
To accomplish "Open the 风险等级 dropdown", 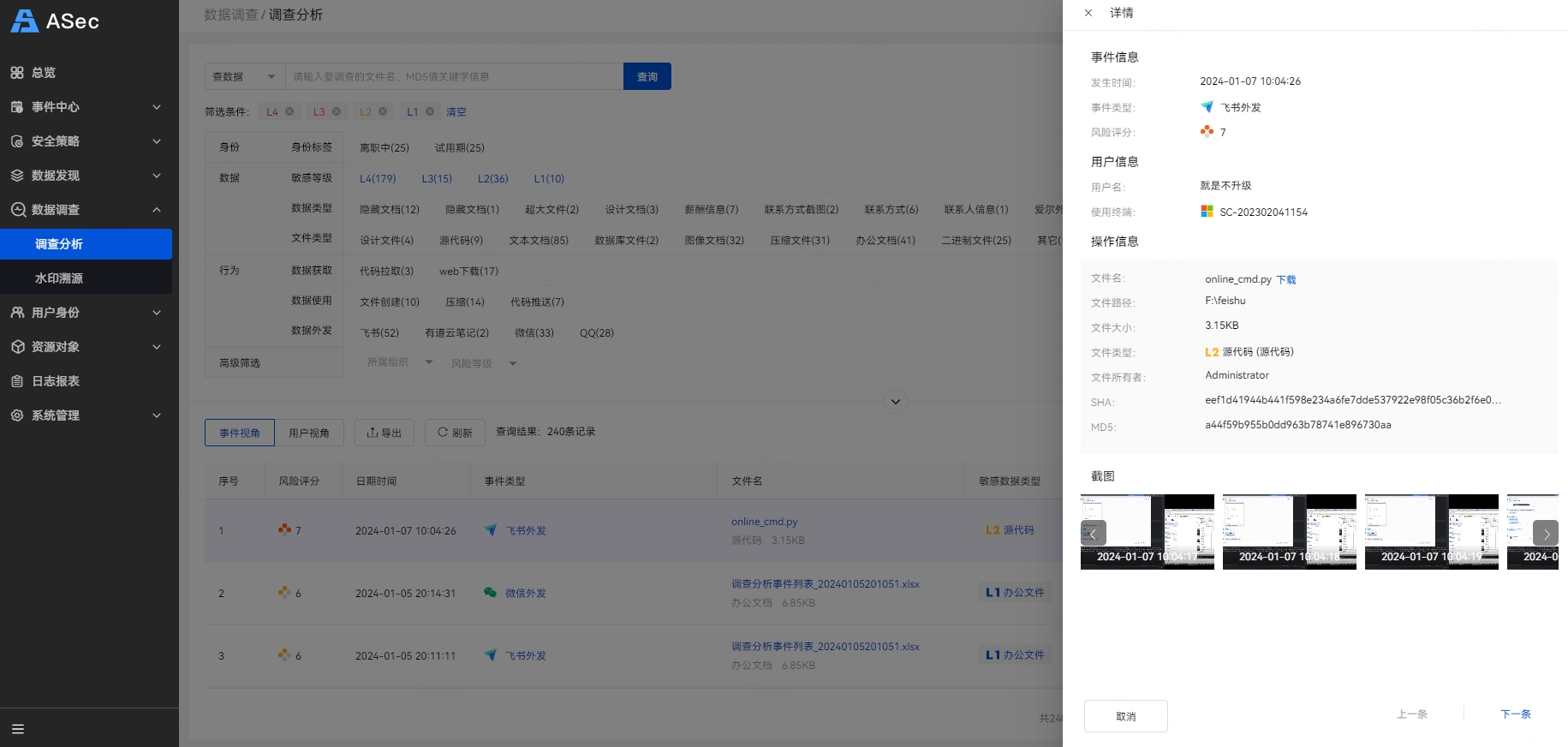I will point(484,363).
